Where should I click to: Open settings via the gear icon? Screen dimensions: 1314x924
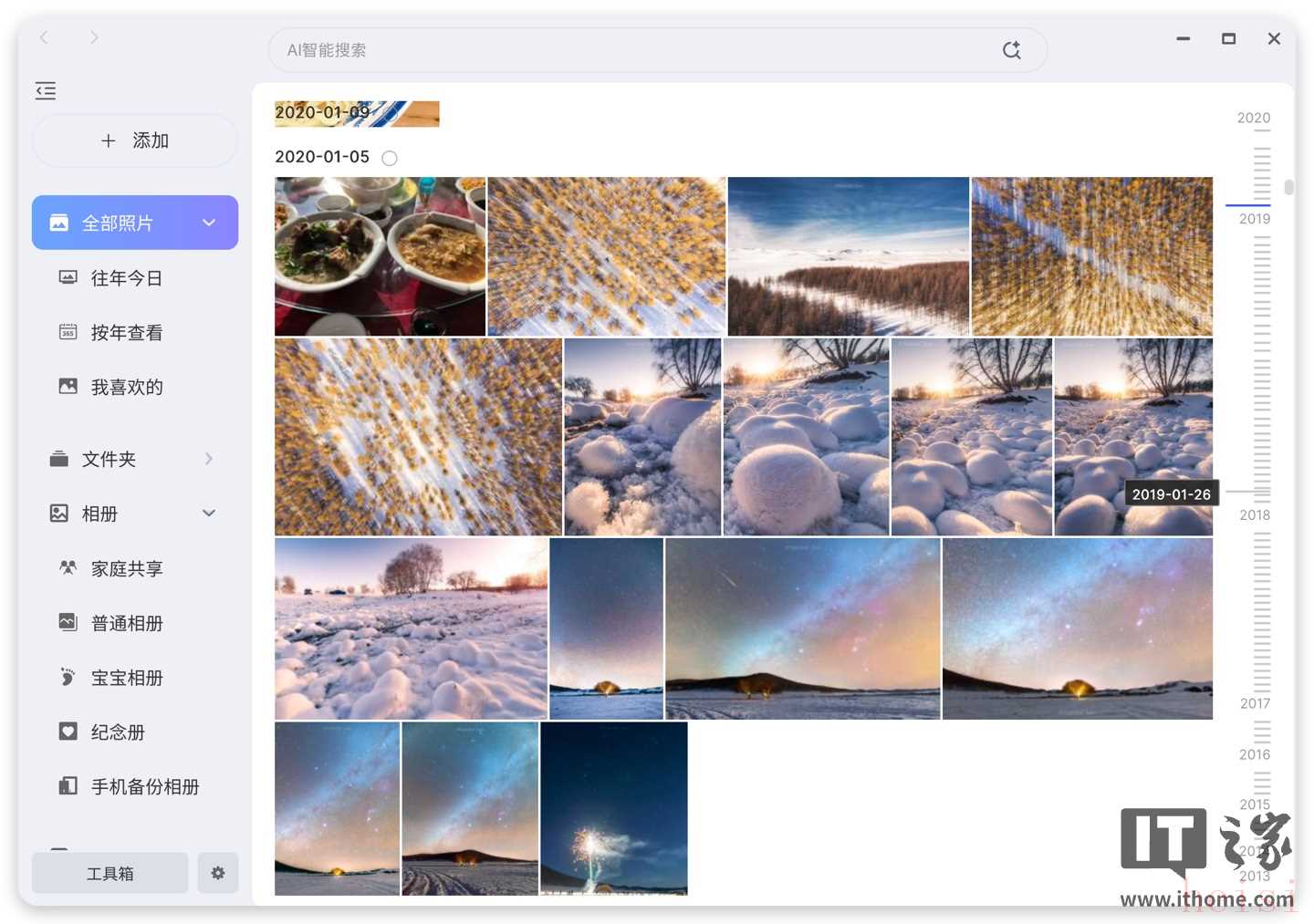[217, 873]
